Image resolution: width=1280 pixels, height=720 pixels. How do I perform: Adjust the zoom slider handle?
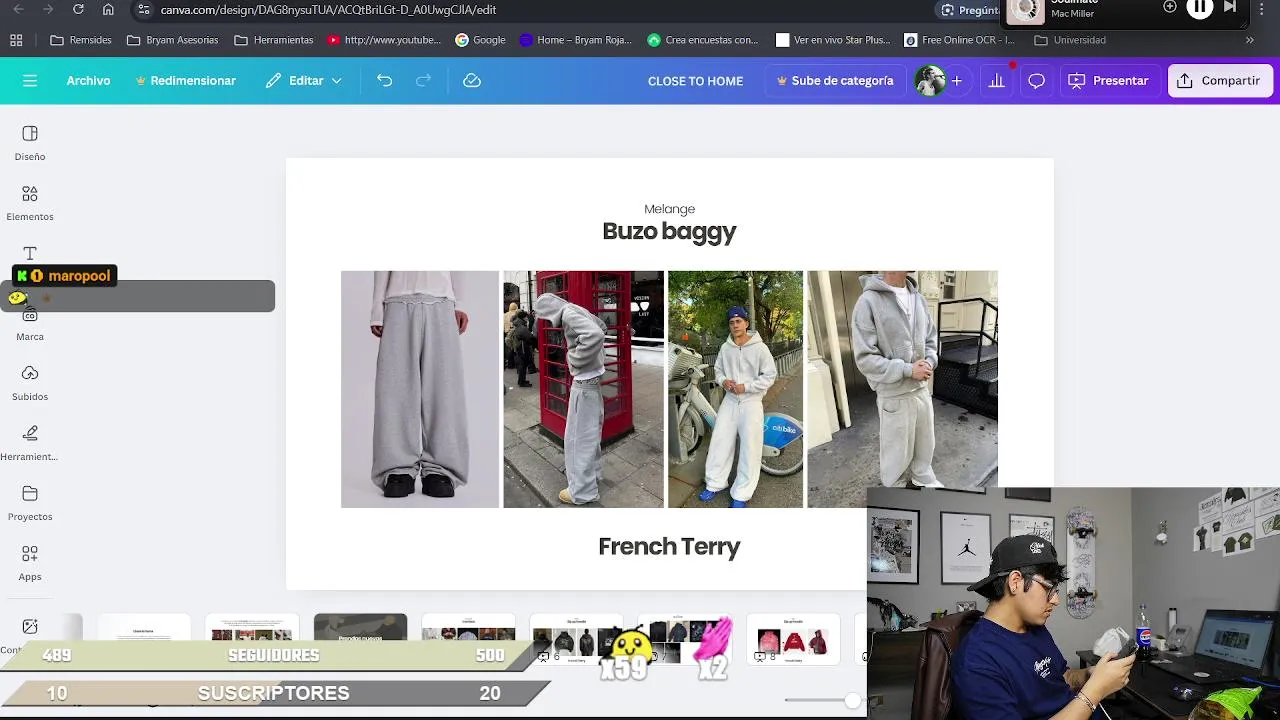pyautogui.click(x=852, y=701)
